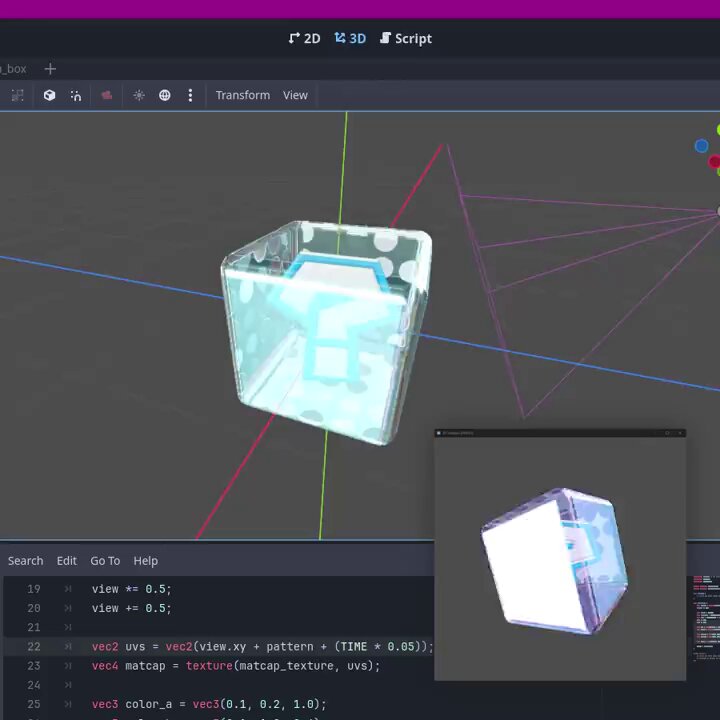Click the code minimap beside the shader editor
The height and width of the screenshot is (720, 720).
[706, 619]
